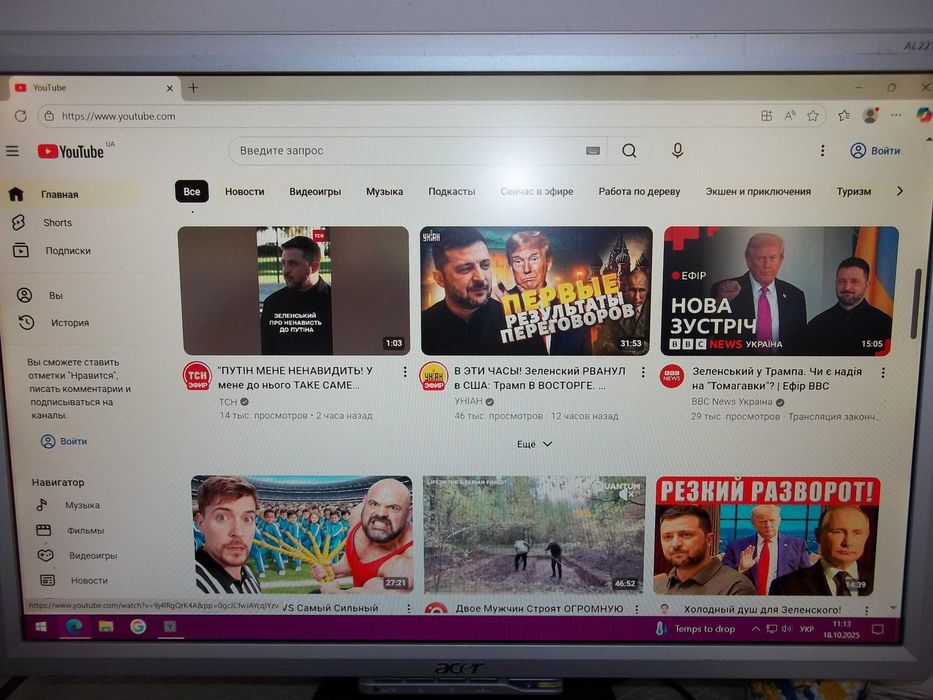933x700 pixels.
Task: Open the BBC News channel avatar
Action: pos(672,377)
